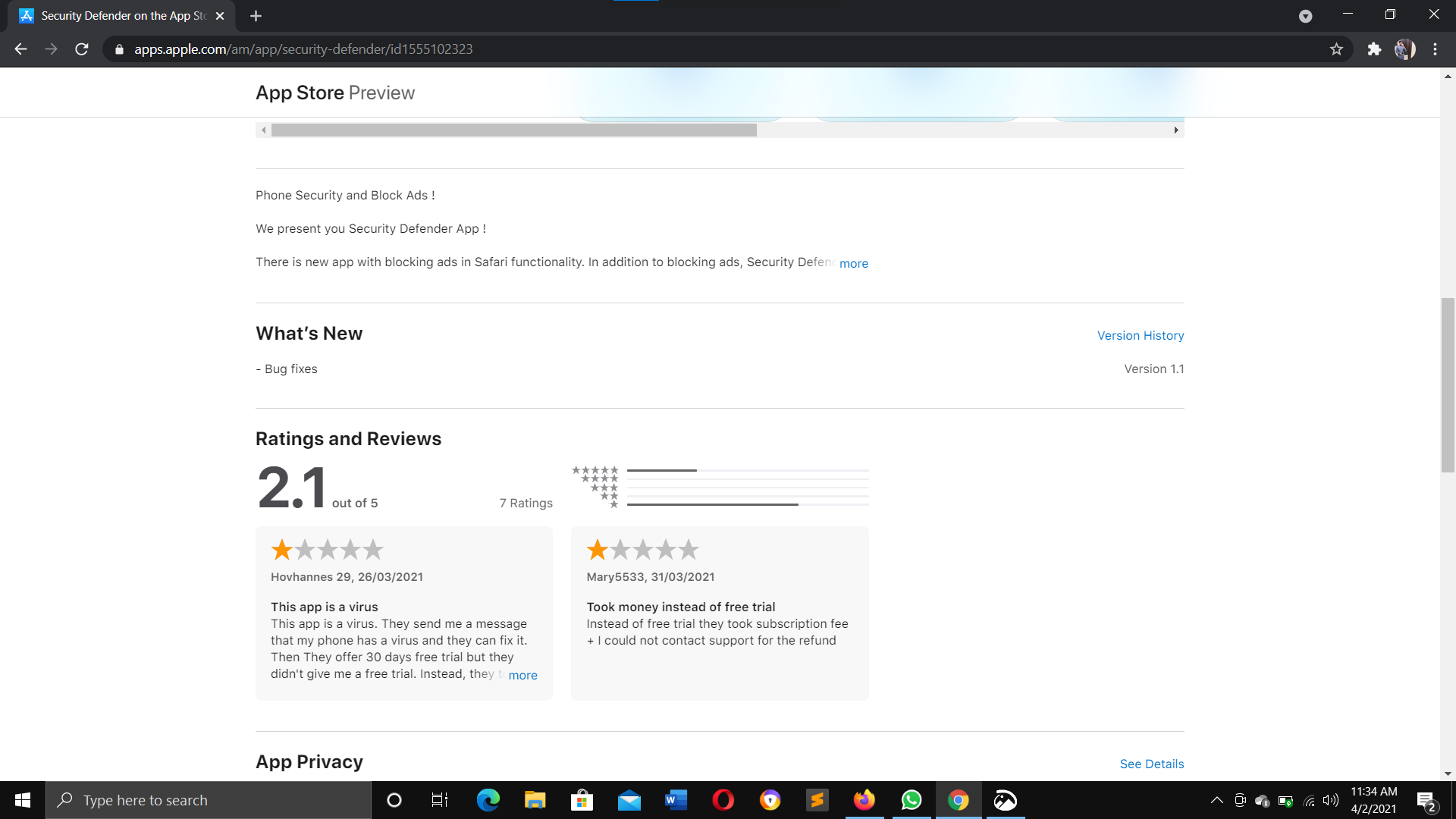Screen dimensions: 1456x819
Task: Reload the App Store page
Action: pos(82,49)
